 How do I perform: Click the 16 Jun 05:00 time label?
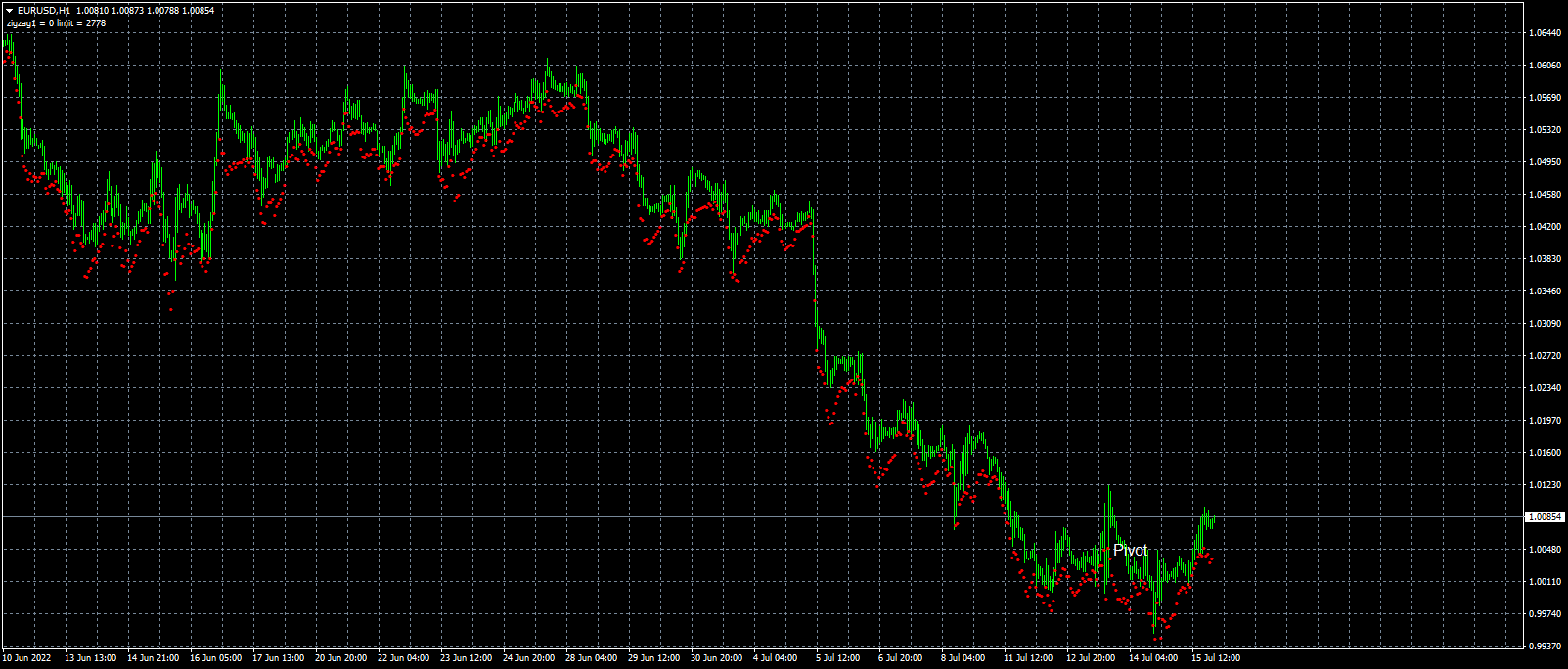click(215, 657)
